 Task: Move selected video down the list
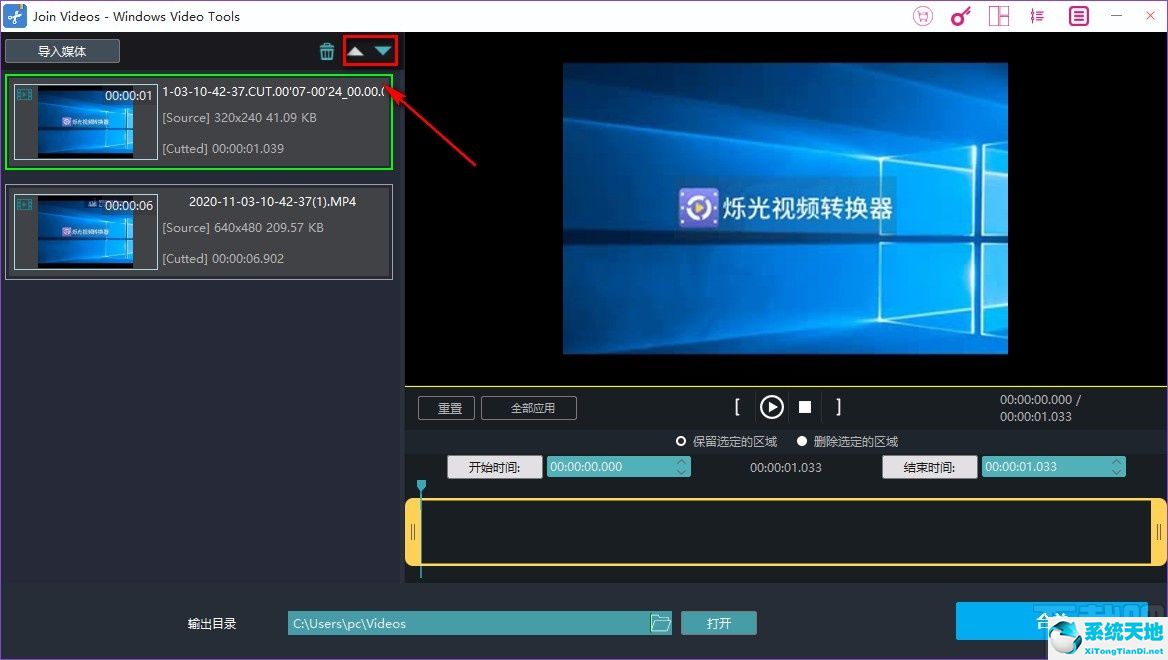[383, 48]
